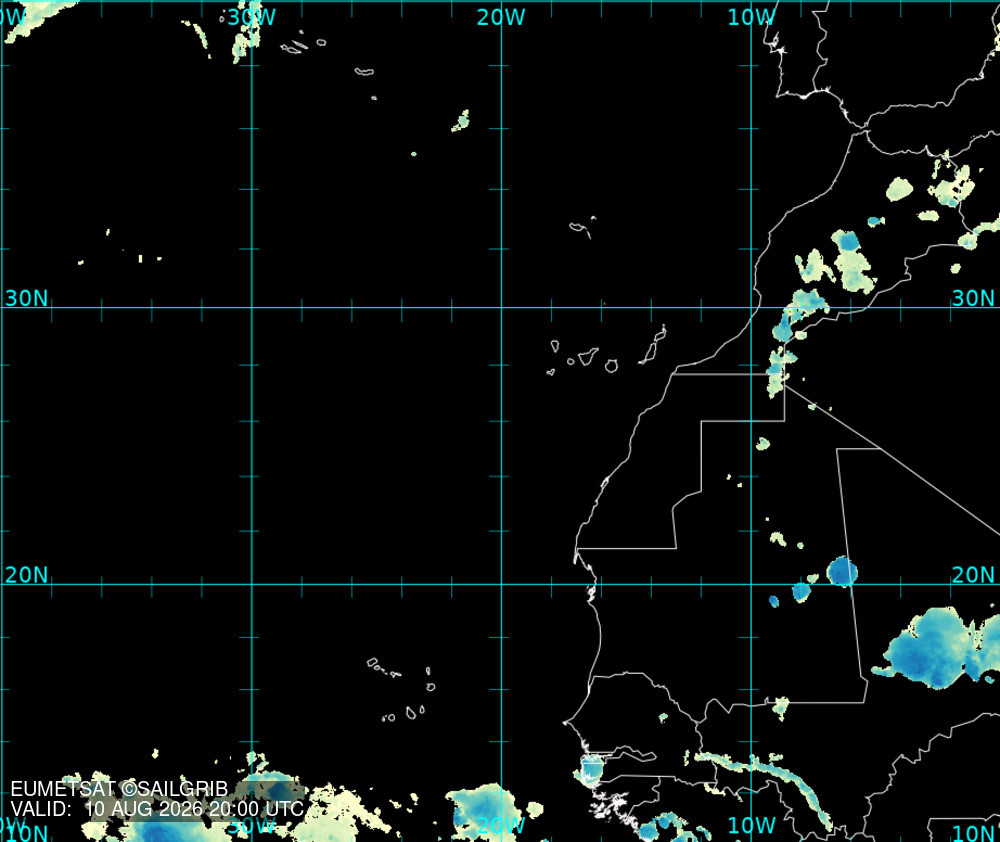Click the 10W longitude label at bottom

(x=751, y=825)
